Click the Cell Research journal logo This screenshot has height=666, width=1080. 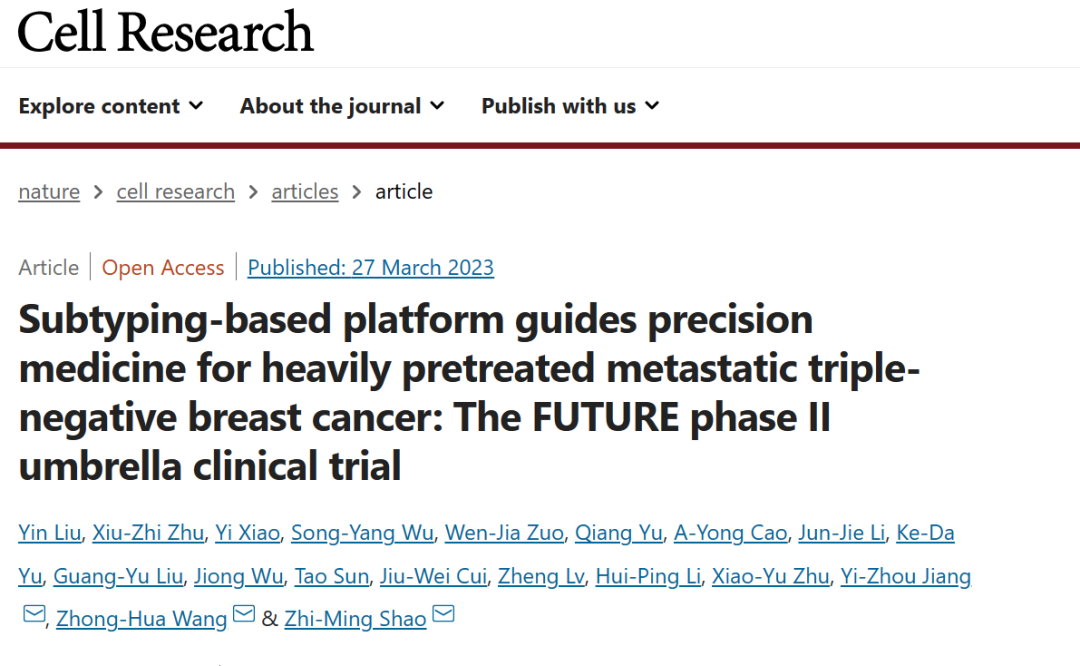pos(165,32)
